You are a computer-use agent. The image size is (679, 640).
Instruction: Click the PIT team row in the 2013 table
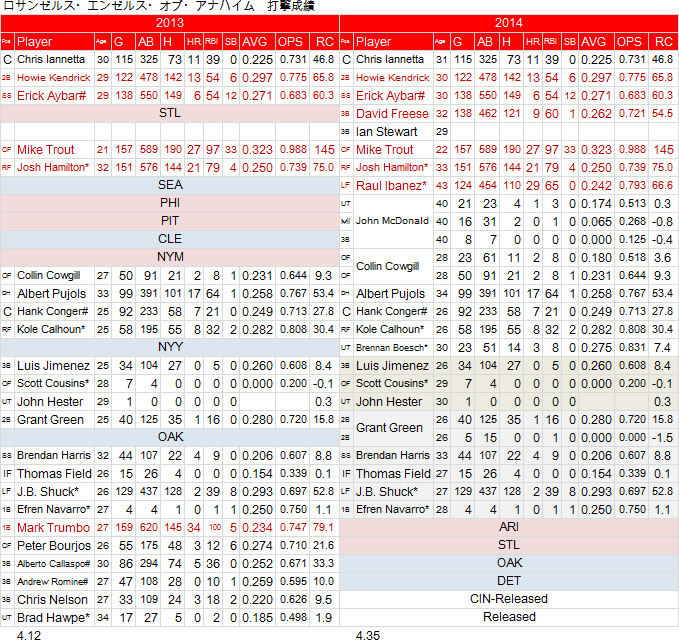click(170, 221)
